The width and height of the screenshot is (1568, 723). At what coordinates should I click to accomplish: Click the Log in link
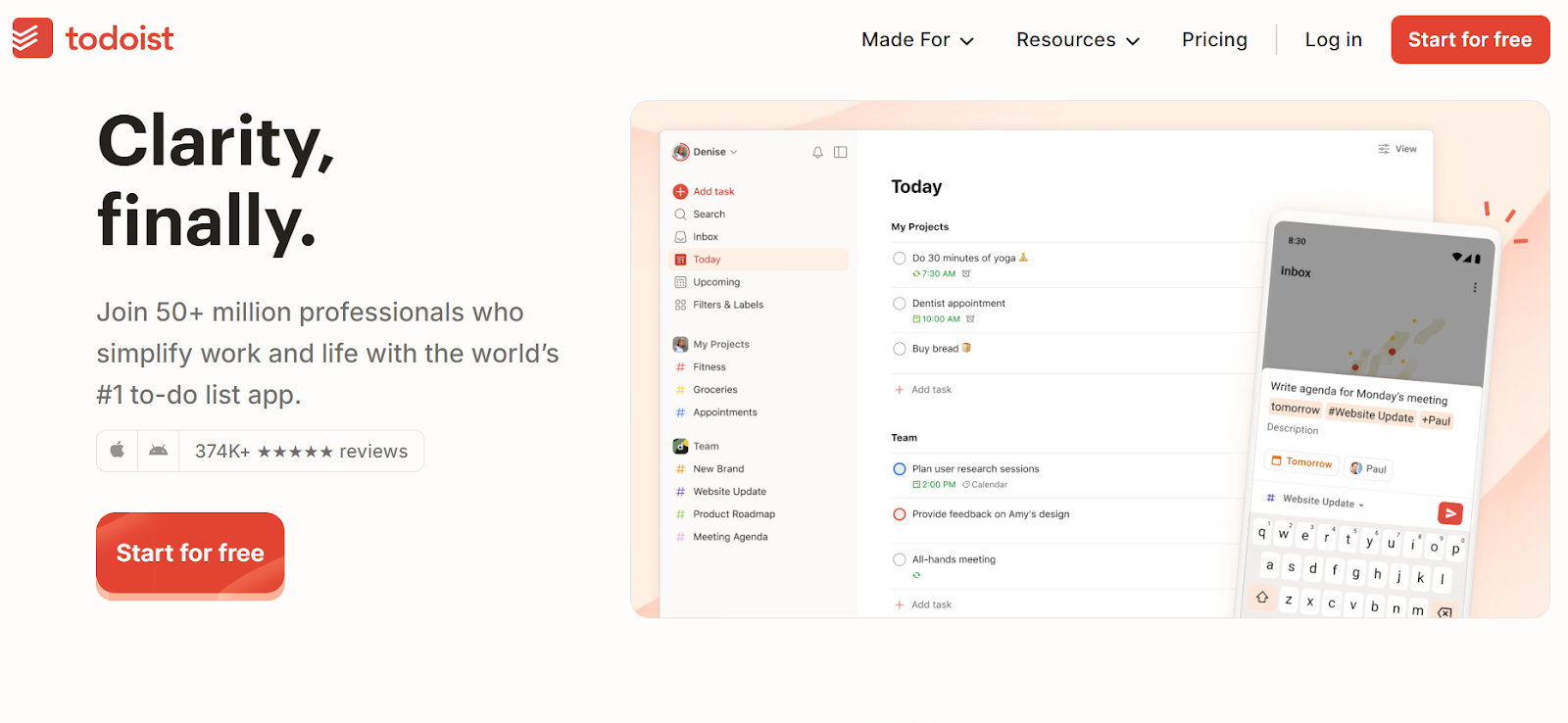pyautogui.click(x=1333, y=40)
